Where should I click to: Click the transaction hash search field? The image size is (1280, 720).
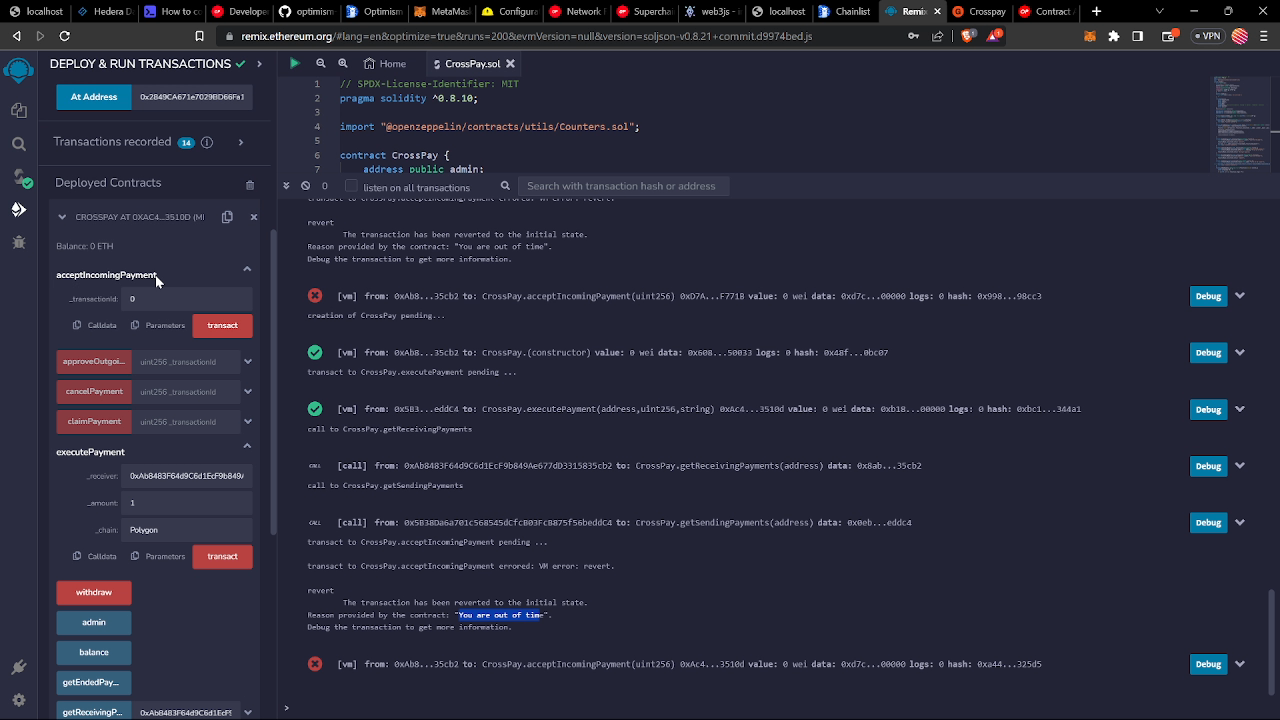click(624, 186)
